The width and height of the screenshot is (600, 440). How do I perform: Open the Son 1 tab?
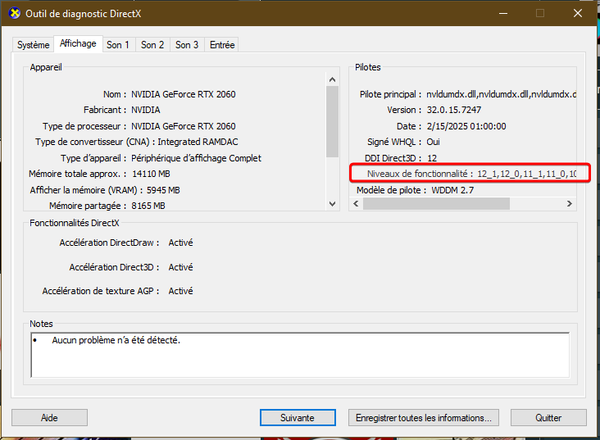click(x=118, y=45)
